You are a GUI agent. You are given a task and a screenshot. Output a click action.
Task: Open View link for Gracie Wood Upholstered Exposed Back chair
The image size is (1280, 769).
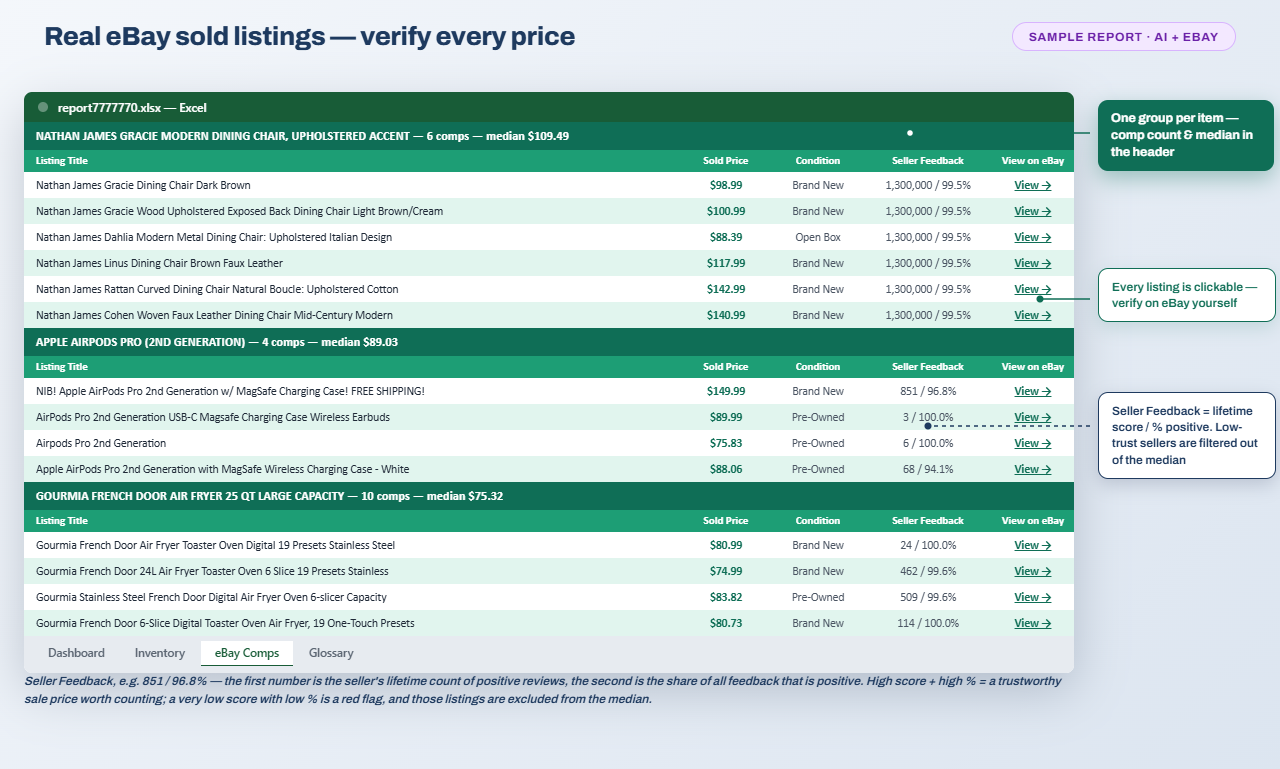(x=1033, y=211)
